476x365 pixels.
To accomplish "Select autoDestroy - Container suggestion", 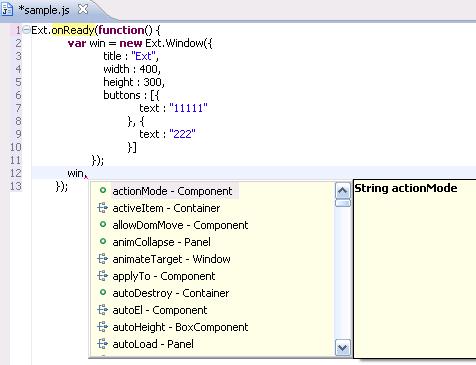I will pyautogui.click(x=171, y=293).
